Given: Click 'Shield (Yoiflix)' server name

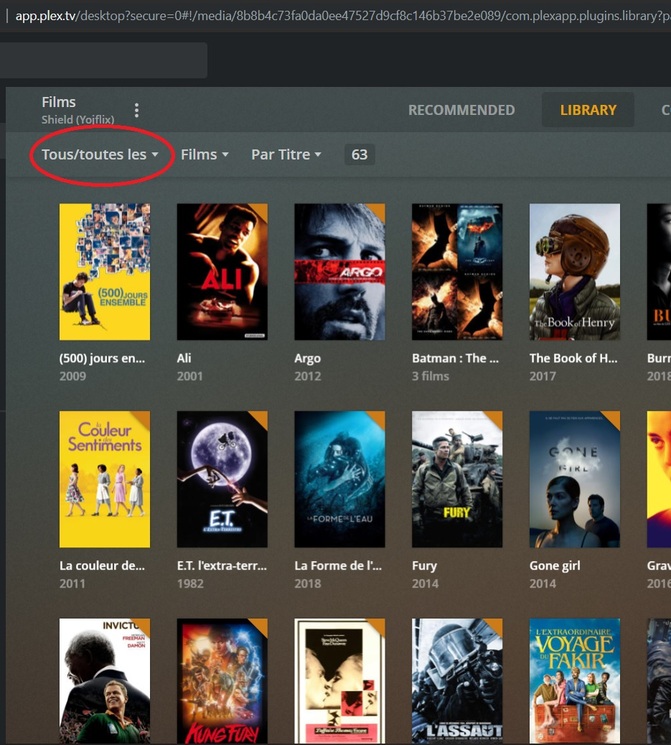Looking at the screenshot, I should (78, 119).
